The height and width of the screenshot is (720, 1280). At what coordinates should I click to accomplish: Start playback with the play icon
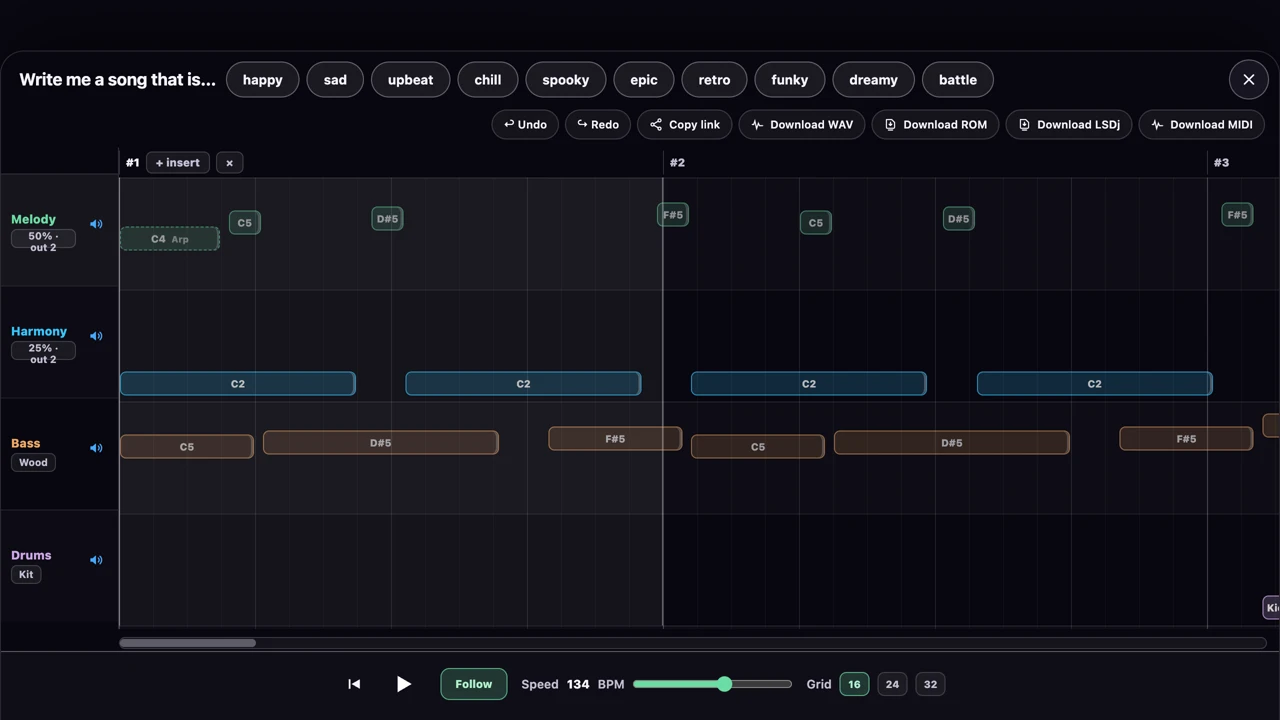(403, 684)
